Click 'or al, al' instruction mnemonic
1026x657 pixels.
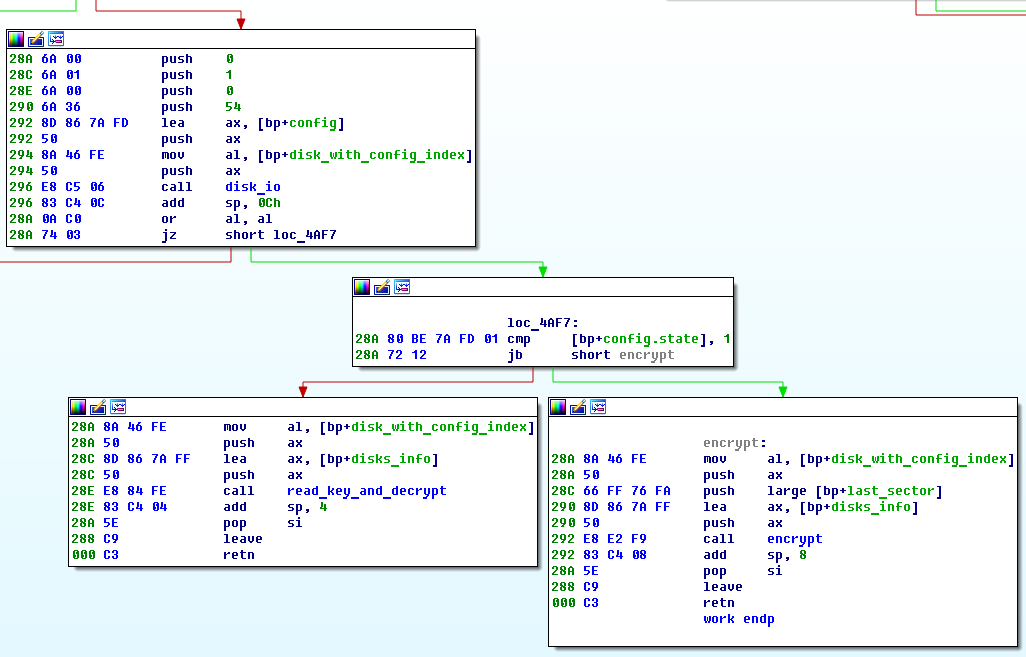tap(169, 219)
